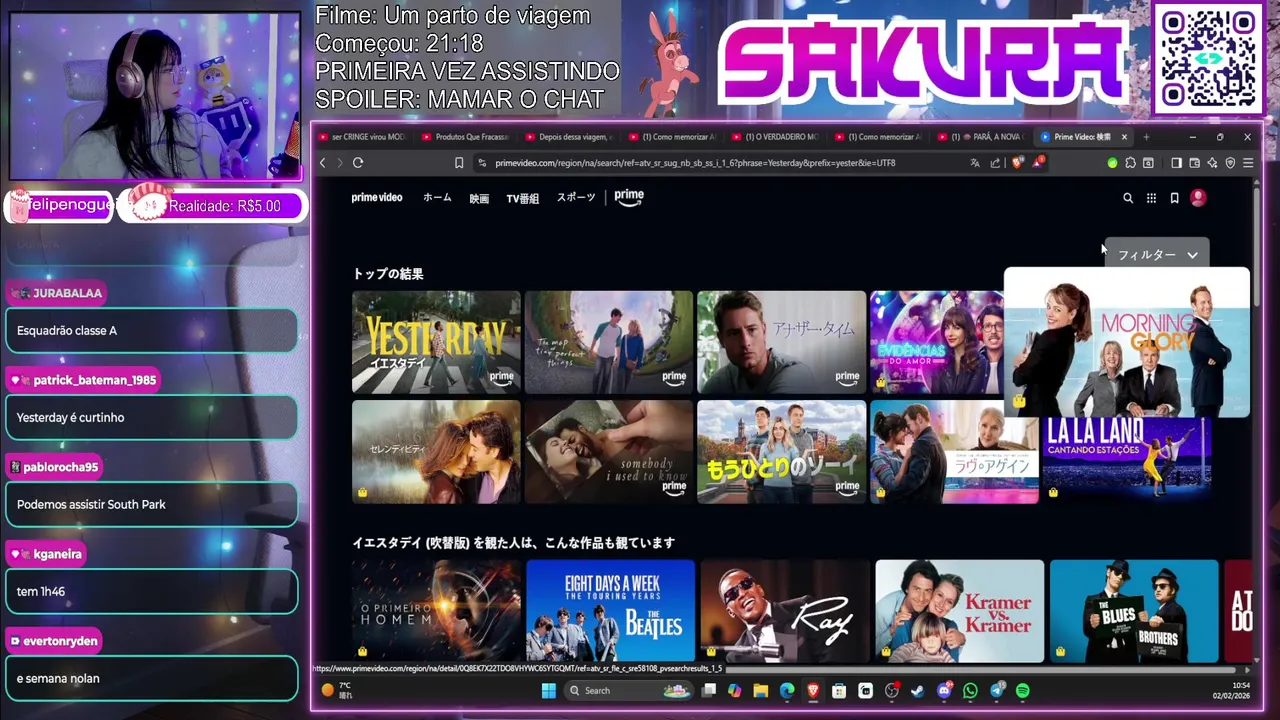Go back with the browser back arrow
The image size is (1280, 720).
[x=322, y=163]
